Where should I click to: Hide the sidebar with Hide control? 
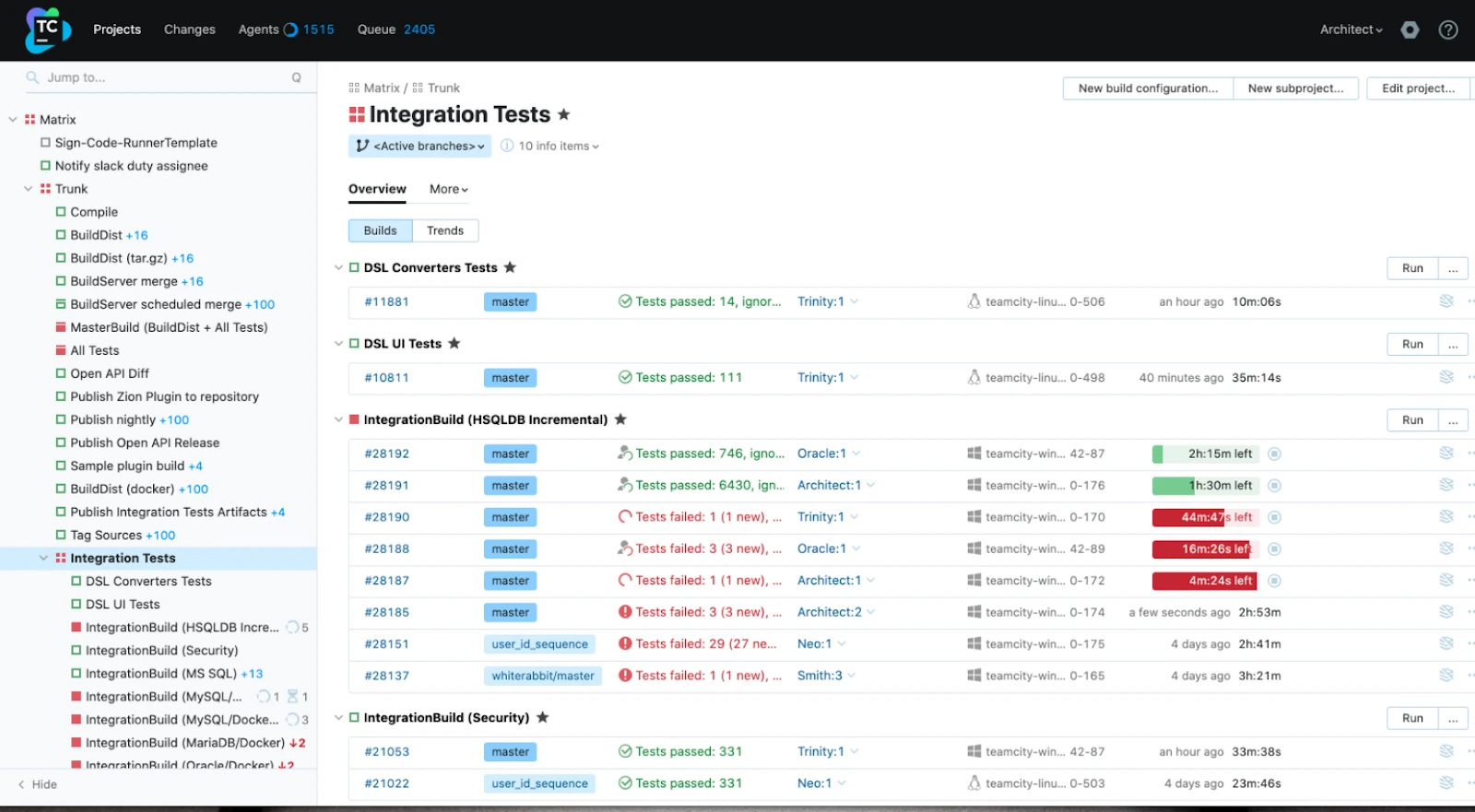point(37,784)
